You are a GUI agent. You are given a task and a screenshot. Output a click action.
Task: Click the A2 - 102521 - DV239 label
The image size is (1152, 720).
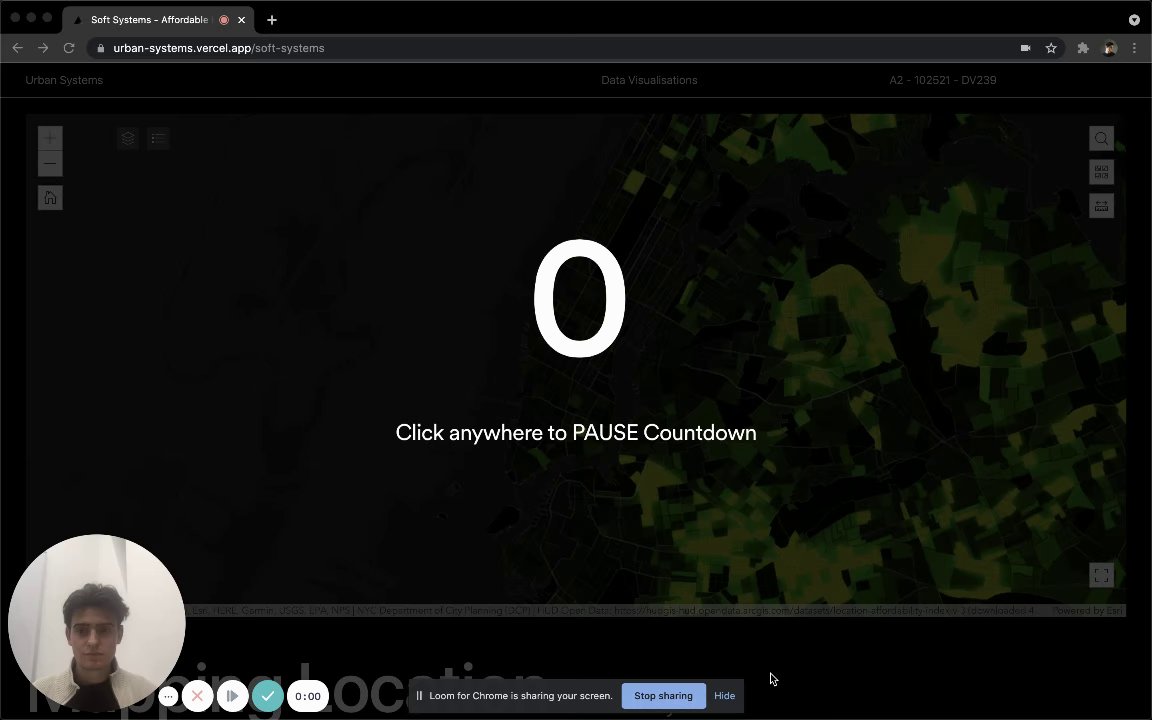(x=943, y=80)
